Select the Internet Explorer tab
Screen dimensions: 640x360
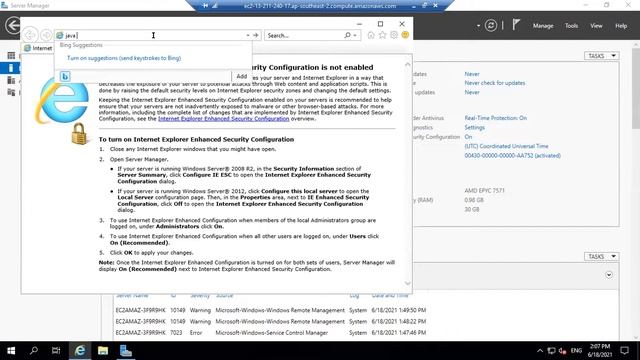(x=38, y=48)
